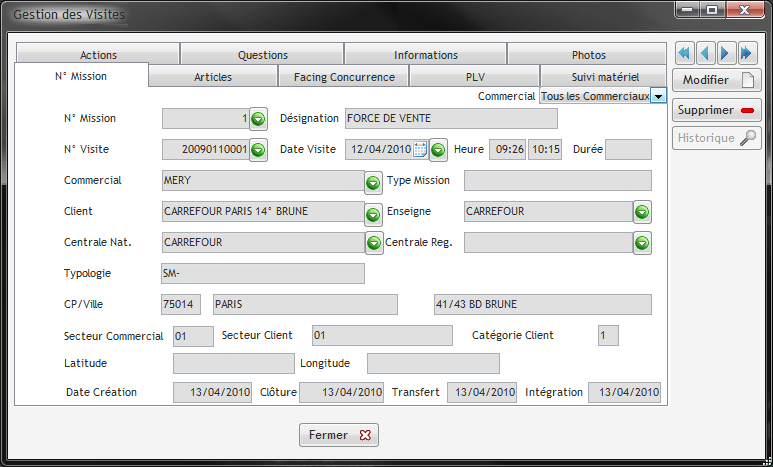Open the Facing Concurrence tab

tap(343, 77)
